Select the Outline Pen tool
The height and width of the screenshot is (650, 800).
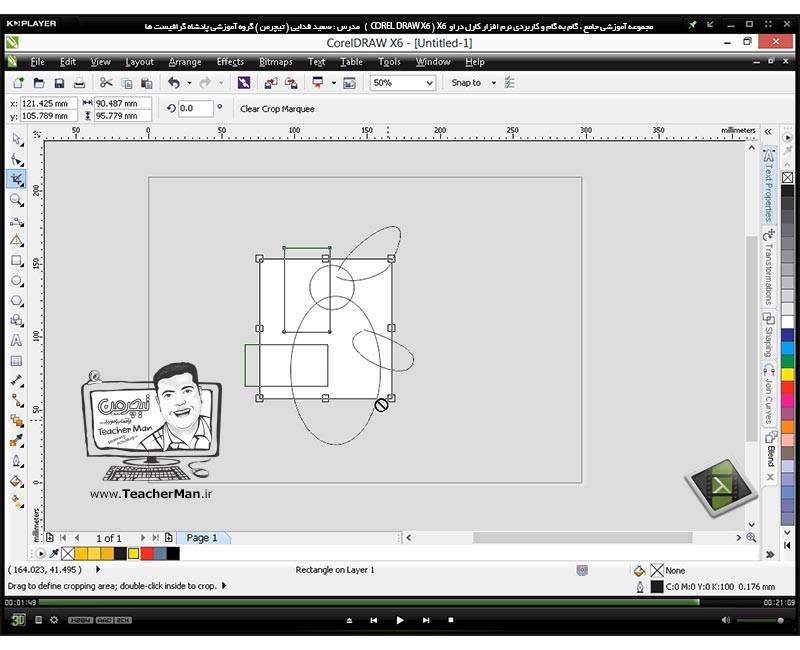(x=16, y=461)
